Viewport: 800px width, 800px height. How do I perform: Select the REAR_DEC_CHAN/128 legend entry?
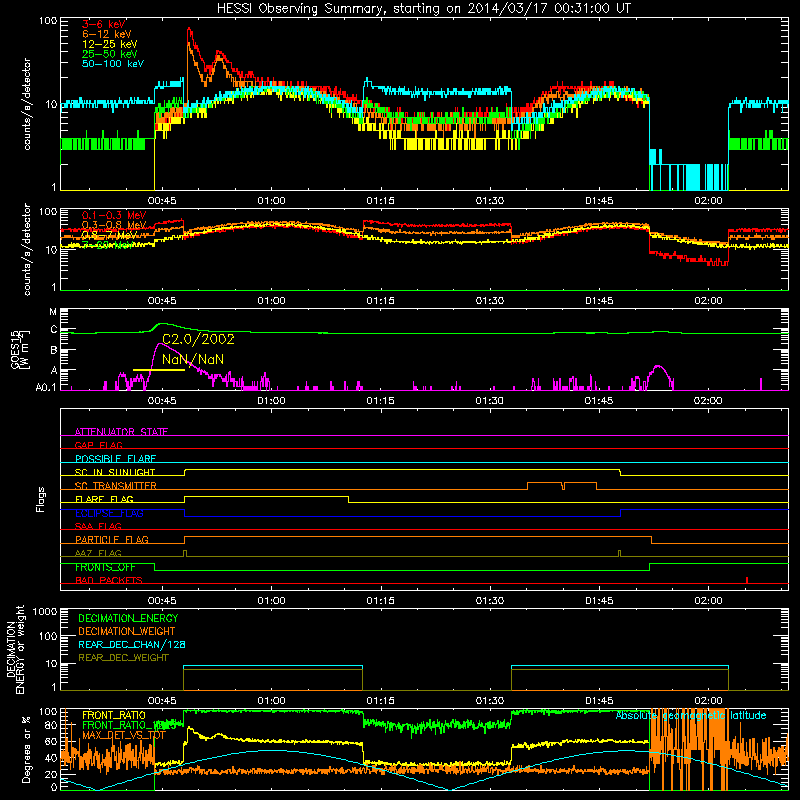(132, 645)
